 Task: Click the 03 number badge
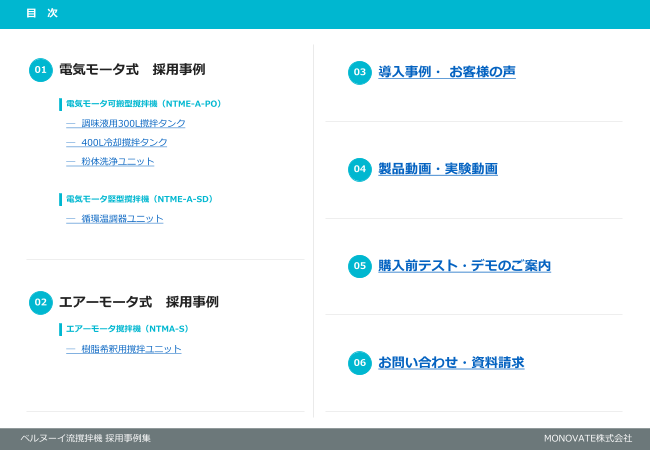click(360, 73)
